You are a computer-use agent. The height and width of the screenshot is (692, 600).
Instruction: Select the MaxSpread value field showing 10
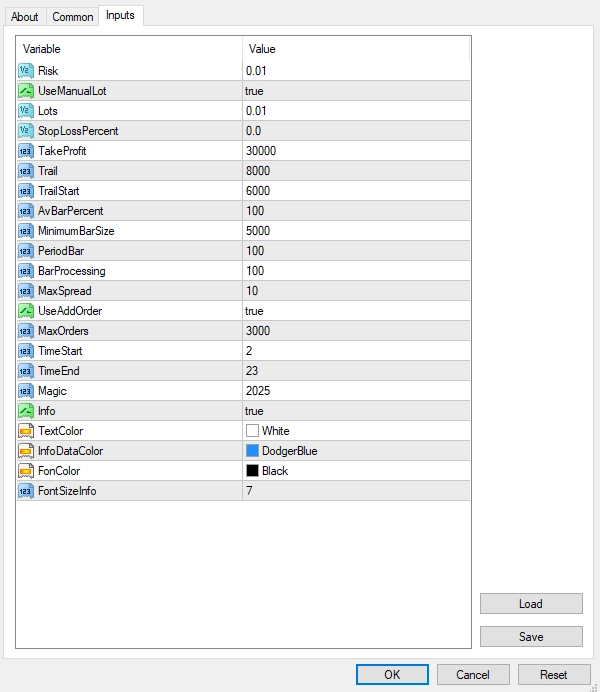355,291
